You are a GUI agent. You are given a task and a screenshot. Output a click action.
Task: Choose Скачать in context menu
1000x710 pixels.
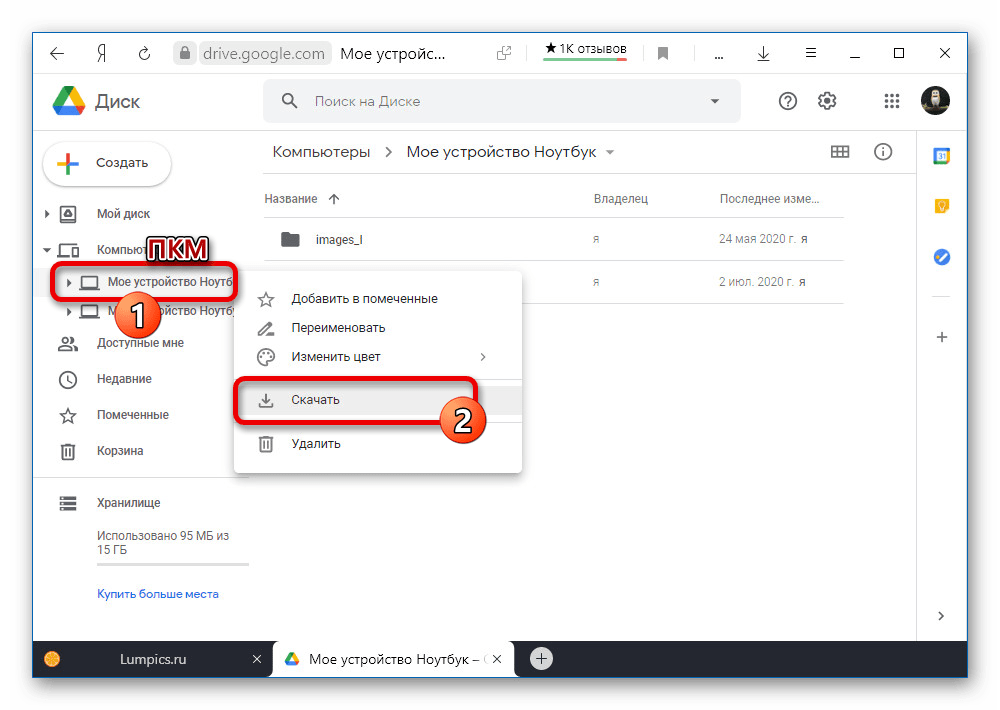(x=378, y=400)
